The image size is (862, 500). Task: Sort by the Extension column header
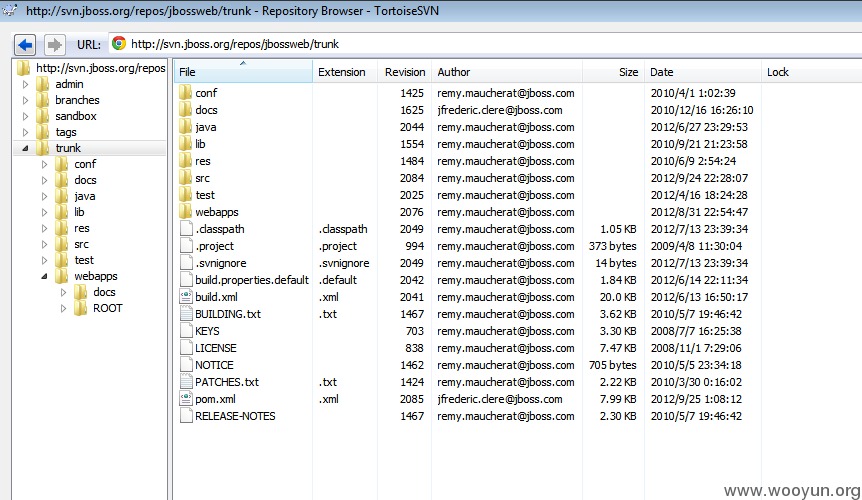tap(345, 71)
